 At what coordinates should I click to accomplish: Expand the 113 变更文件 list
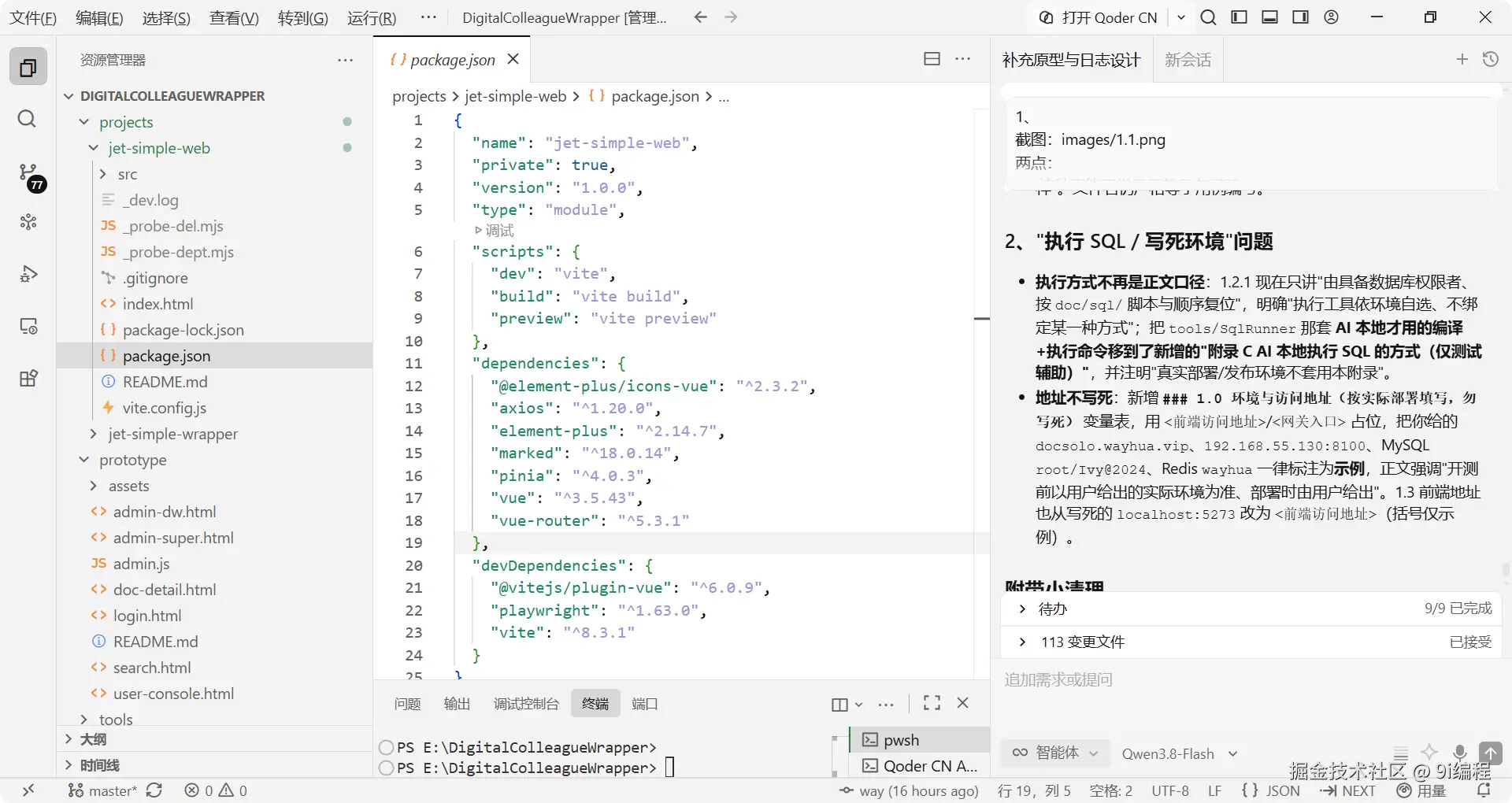[1022, 642]
